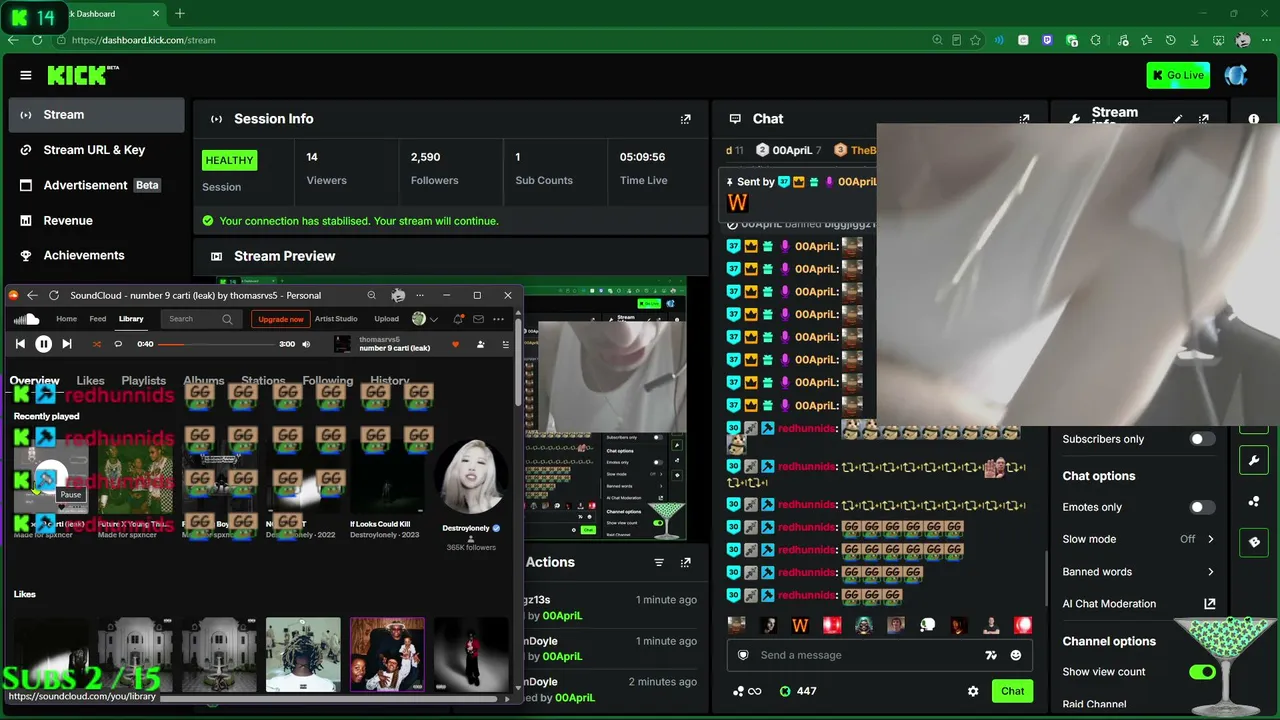This screenshot has width=1280, height=720.
Task: Open Stream URL & Key page
Action: coord(96,150)
